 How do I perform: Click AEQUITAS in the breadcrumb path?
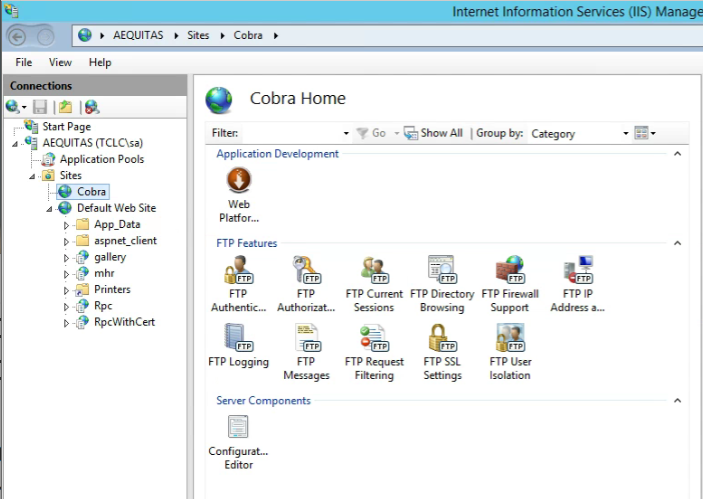click(138, 35)
